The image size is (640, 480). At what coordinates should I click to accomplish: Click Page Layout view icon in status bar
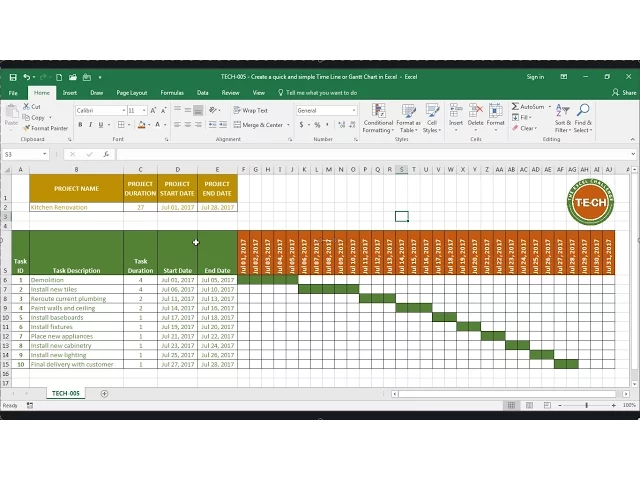(x=529, y=405)
